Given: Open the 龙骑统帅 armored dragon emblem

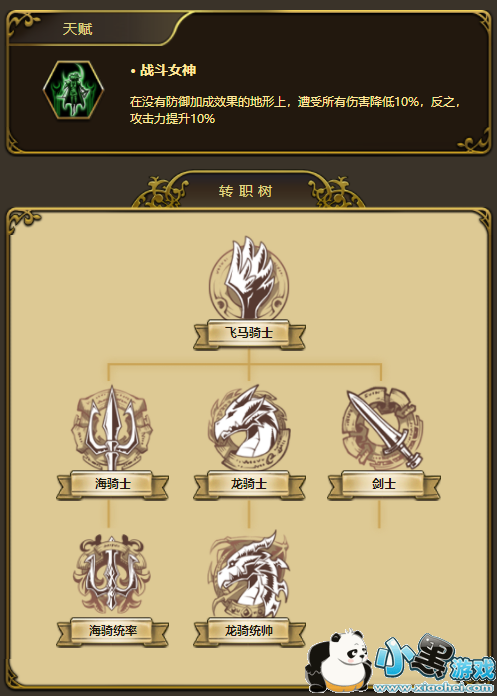Looking at the screenshot, I should [x=249, y=574].
